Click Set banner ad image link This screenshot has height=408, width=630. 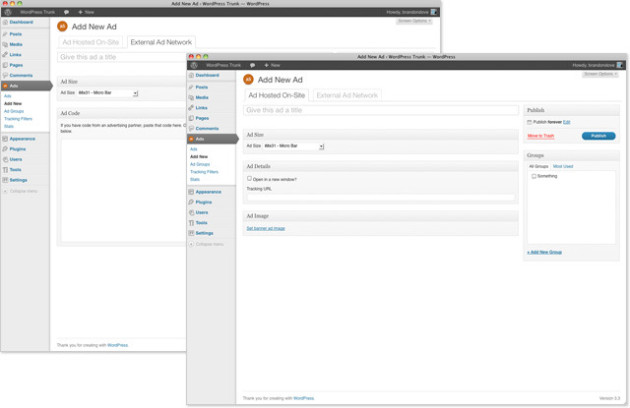[266, 228]
